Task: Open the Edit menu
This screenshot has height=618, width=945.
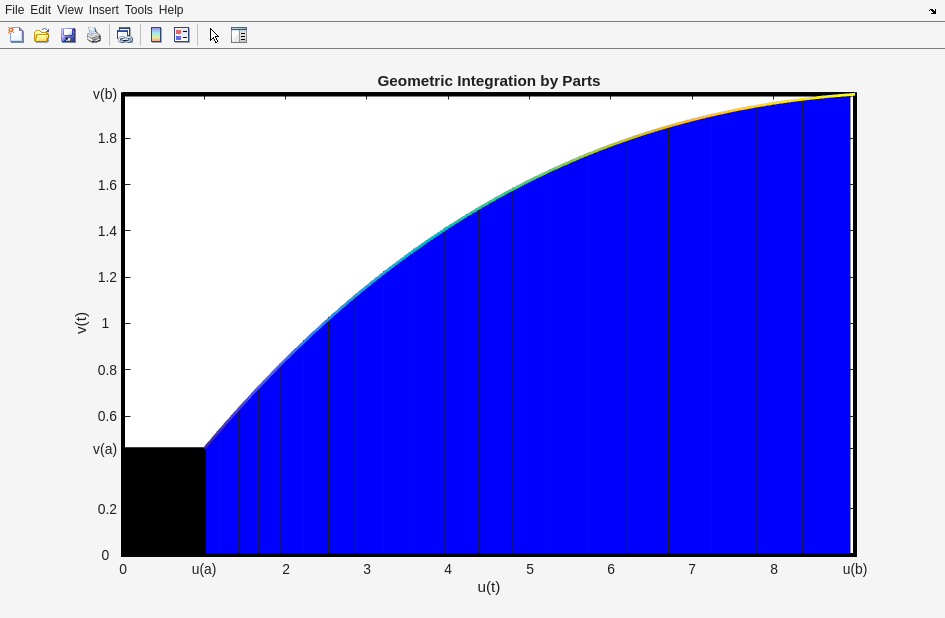Action: coord(40,10)
